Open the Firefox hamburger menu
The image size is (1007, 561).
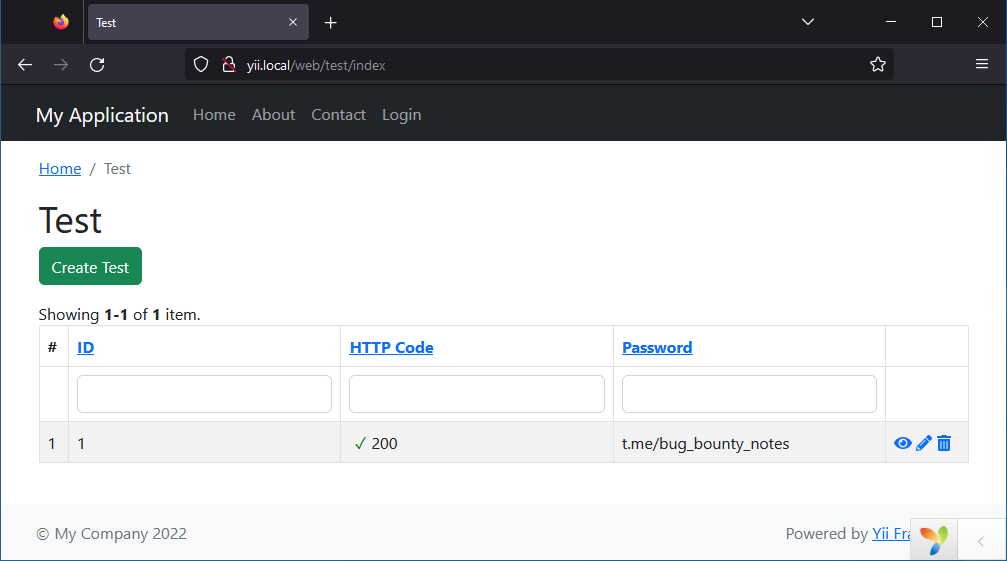pyautogui.click(x=982, y=64)
